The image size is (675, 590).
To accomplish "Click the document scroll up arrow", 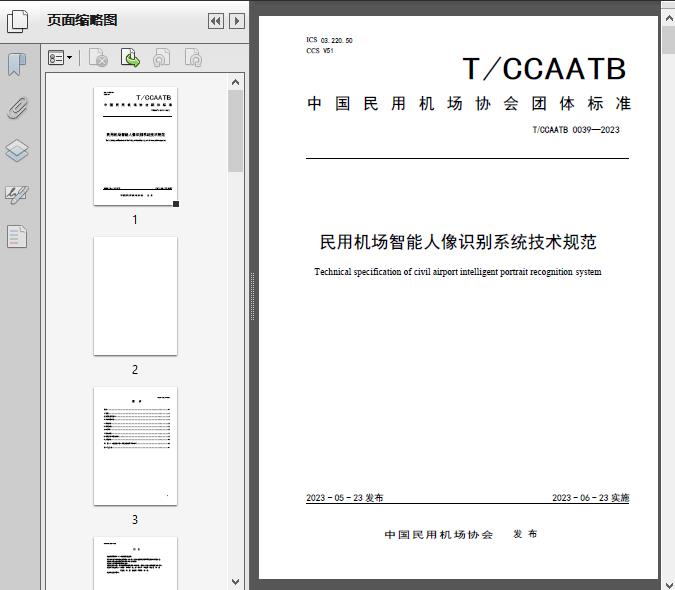I will pos(669,18).
